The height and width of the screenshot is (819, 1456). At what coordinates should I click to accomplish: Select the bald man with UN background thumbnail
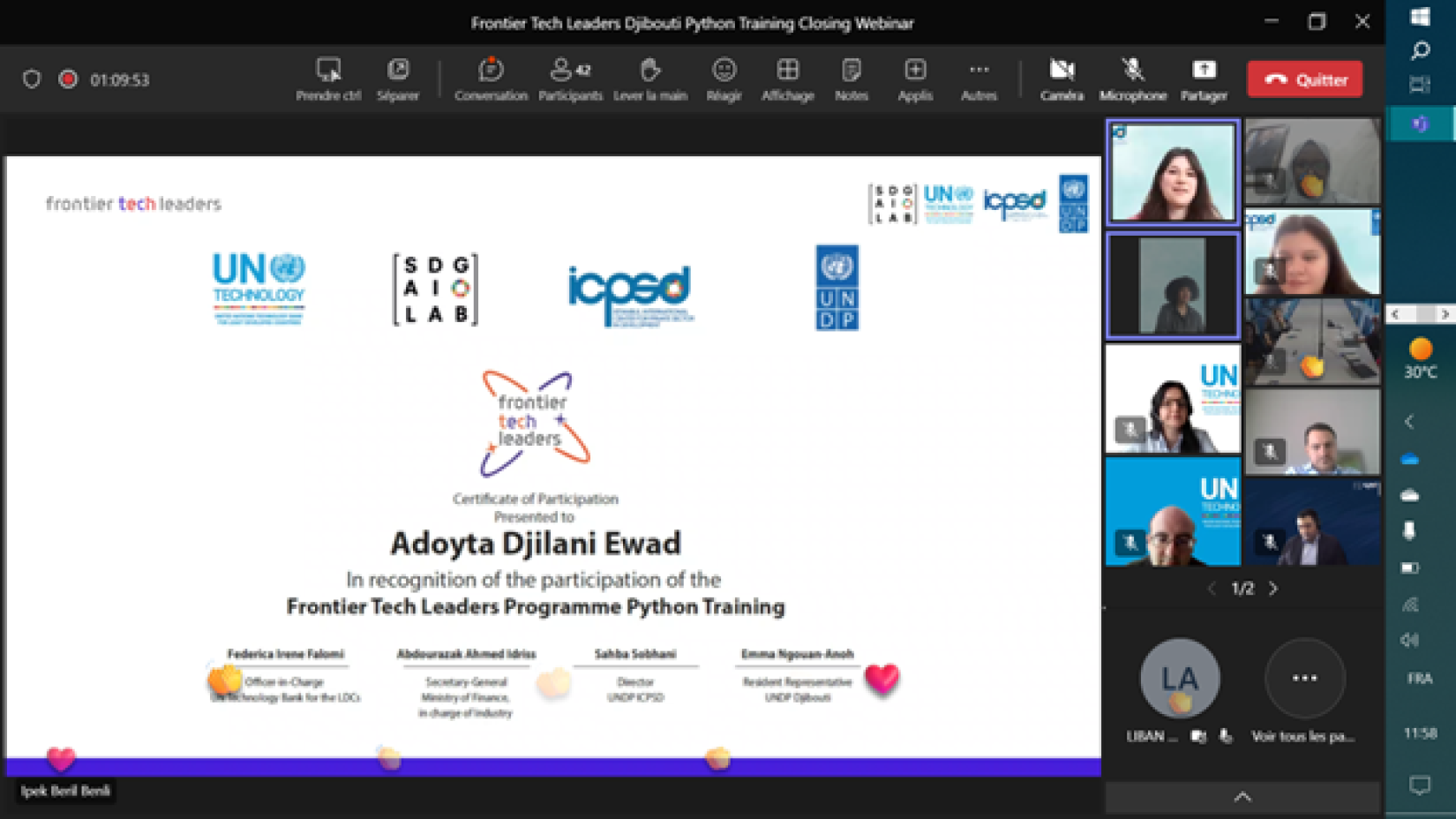click(1173, 512)
